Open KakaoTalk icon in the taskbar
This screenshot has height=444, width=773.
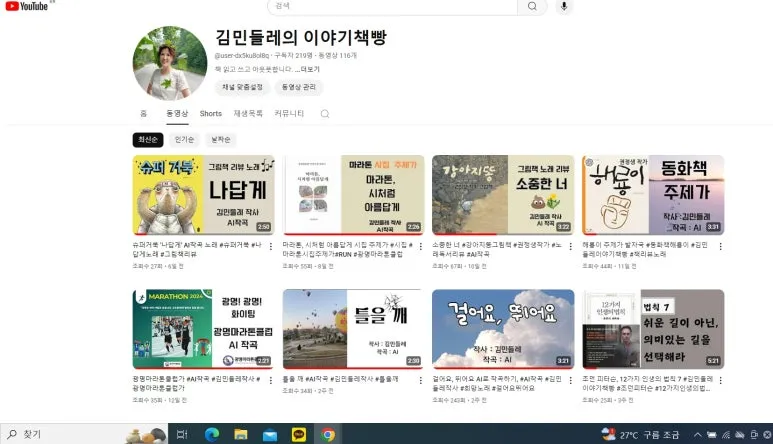coord(299,434)
